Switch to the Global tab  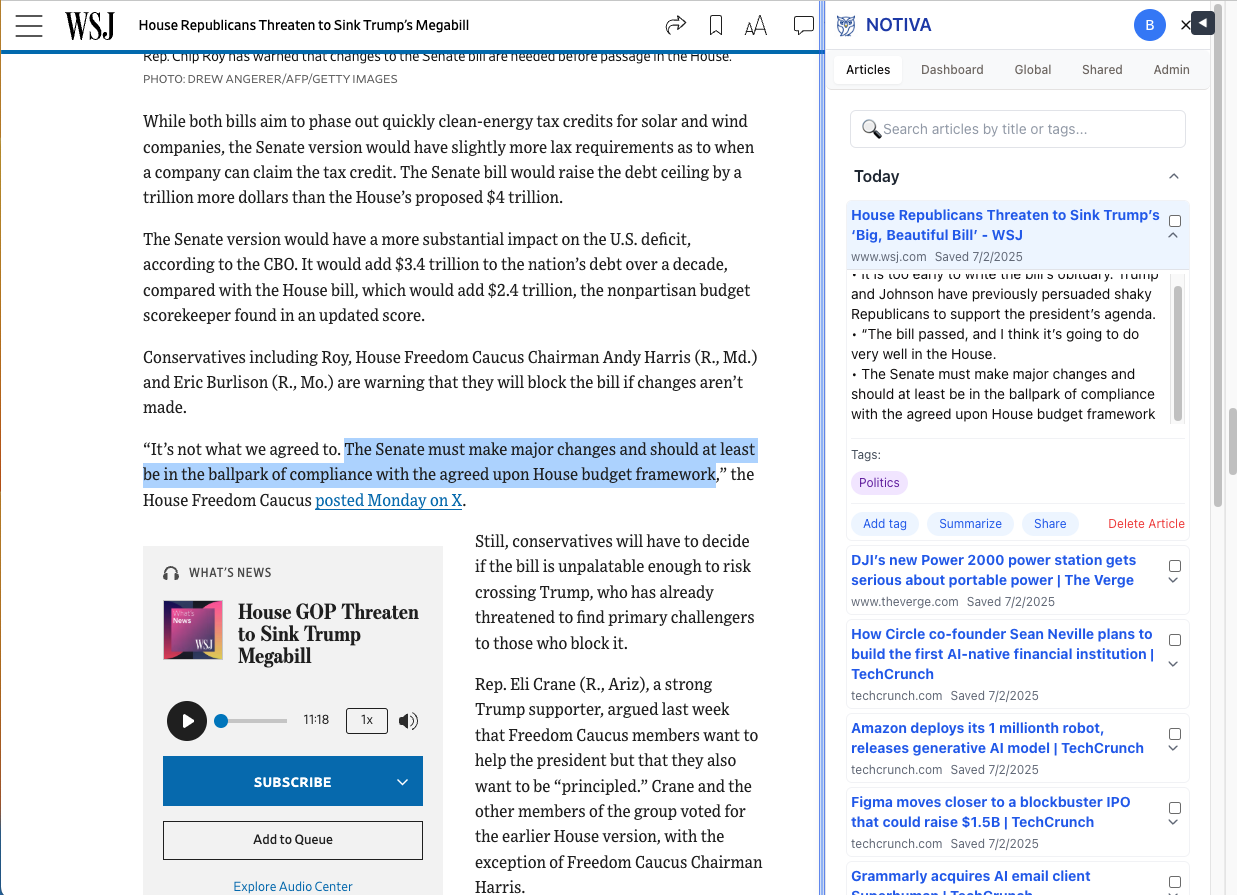(1033, 70)
